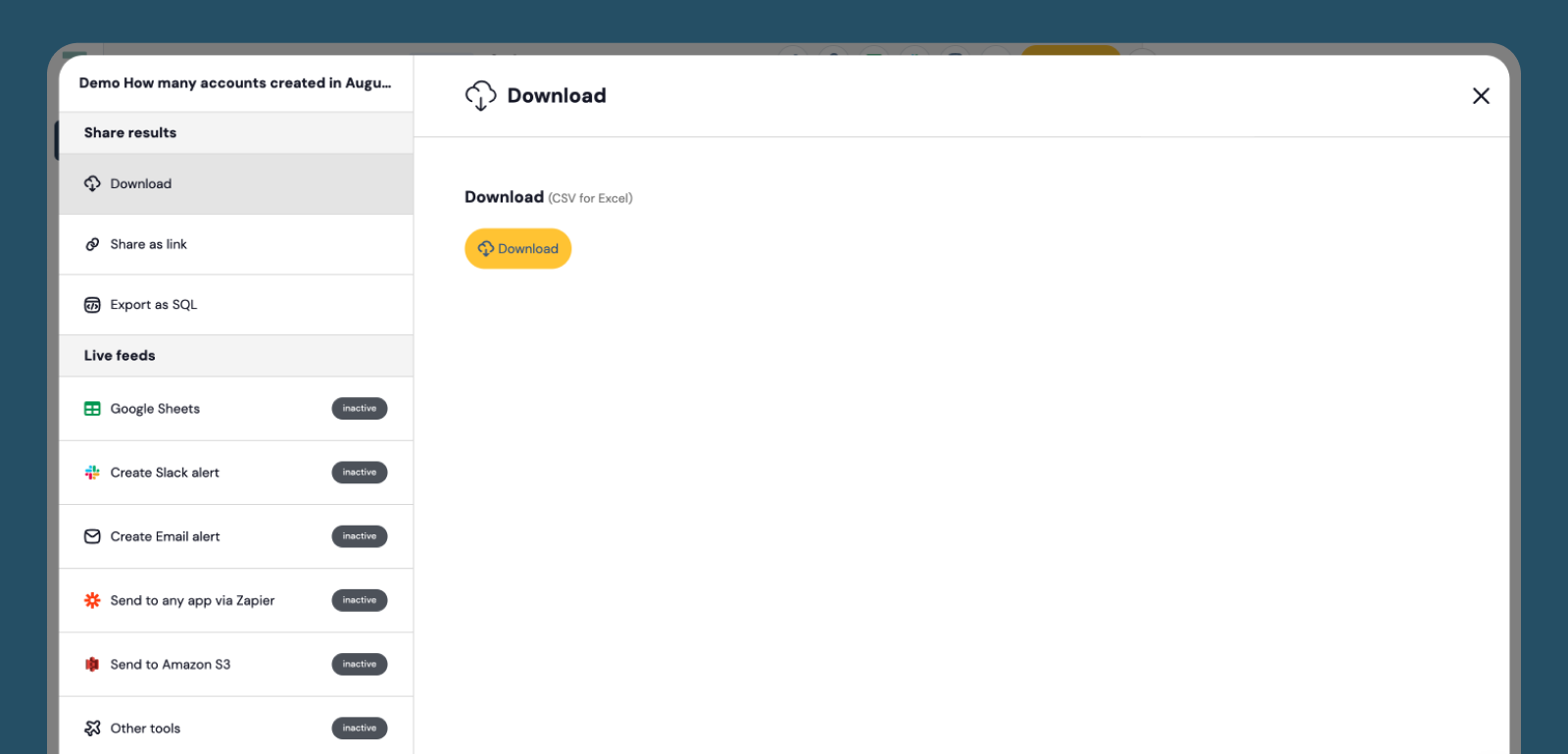Toggle the Slack alert inactive badge
The width and height of the screenshot is (1568, 754).
[360, 473]
